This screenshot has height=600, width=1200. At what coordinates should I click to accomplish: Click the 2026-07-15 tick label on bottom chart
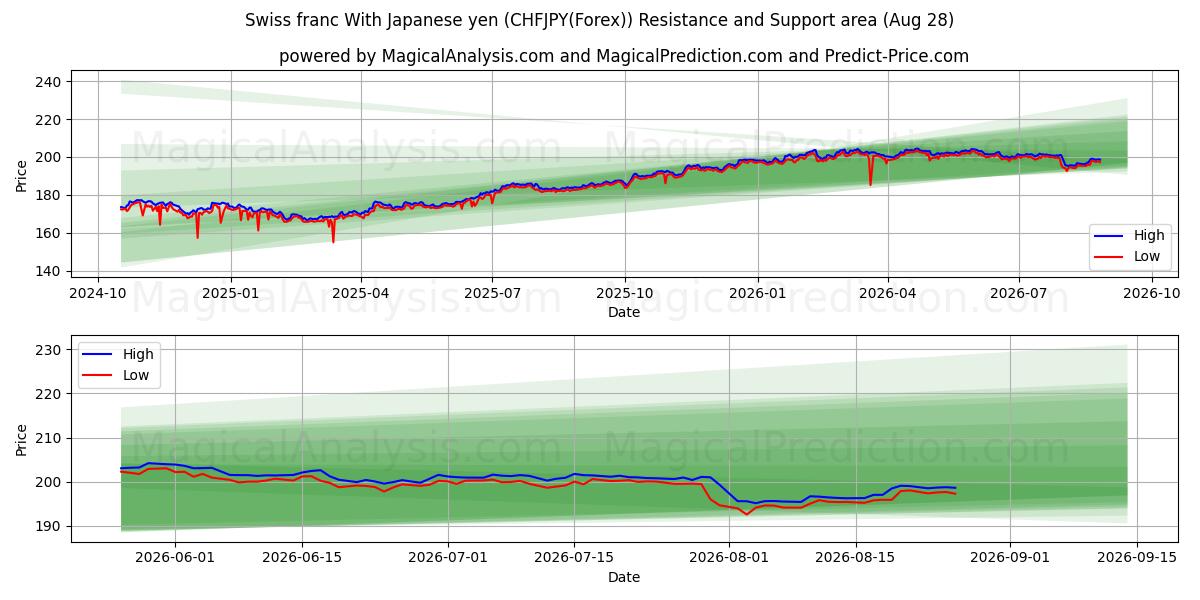click(574, 558)
